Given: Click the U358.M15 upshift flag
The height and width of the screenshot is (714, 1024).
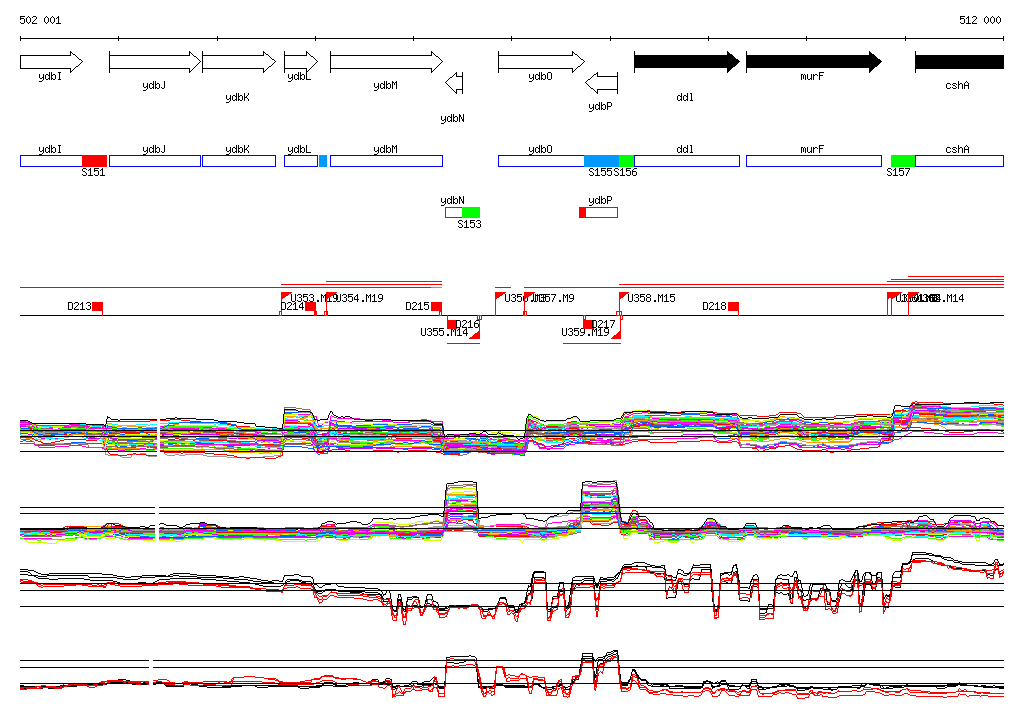Looking at the screenshot, I should [624, 297].
